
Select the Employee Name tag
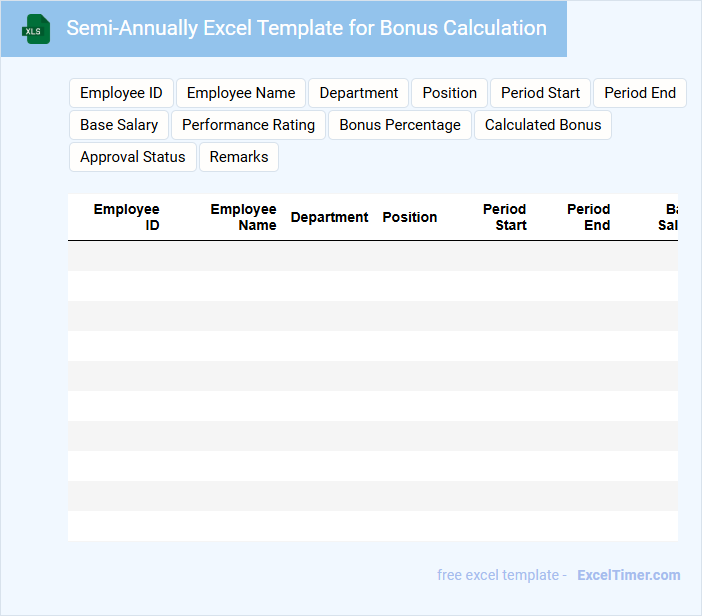pyautogui.click(x=241, y=93)
